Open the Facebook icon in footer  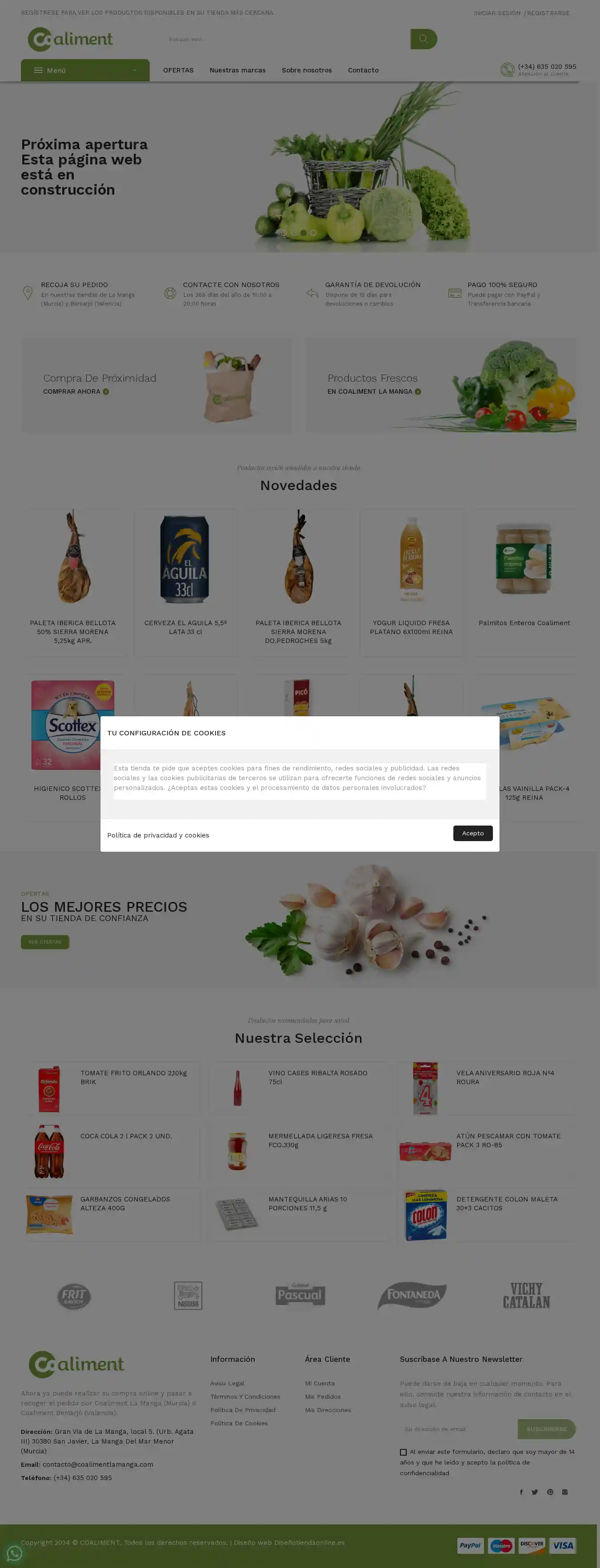pyautogui.click(x=521, y=1492)
